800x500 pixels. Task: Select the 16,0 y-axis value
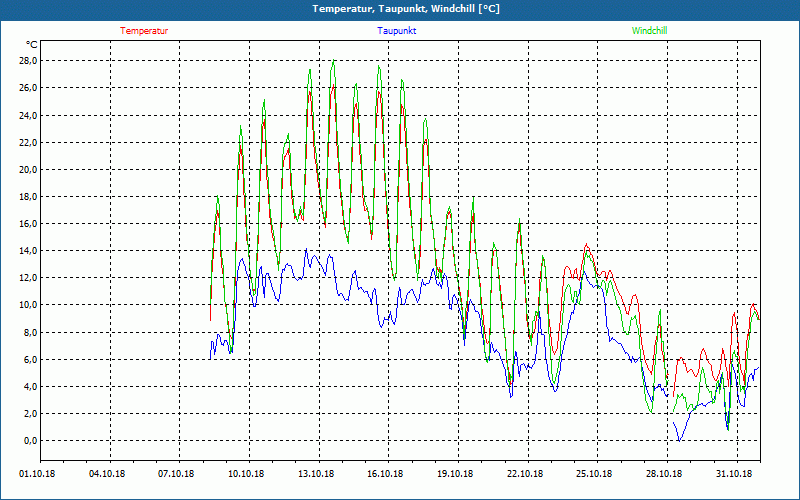(x=28, y=223)
